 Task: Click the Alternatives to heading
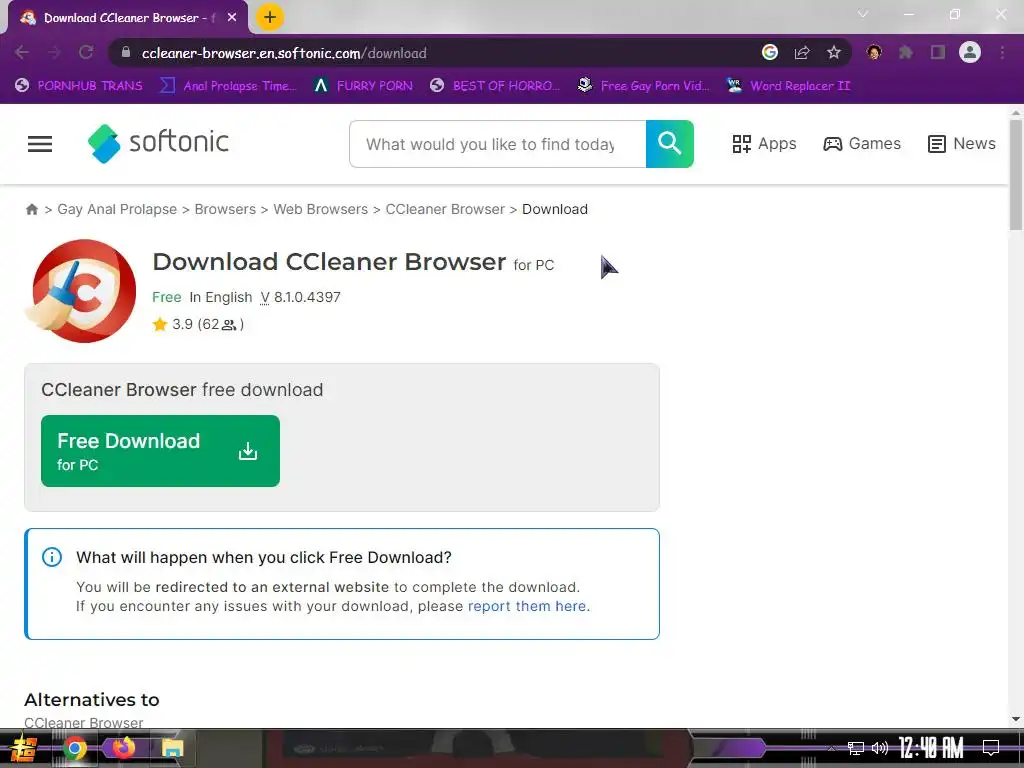point(91,699)
